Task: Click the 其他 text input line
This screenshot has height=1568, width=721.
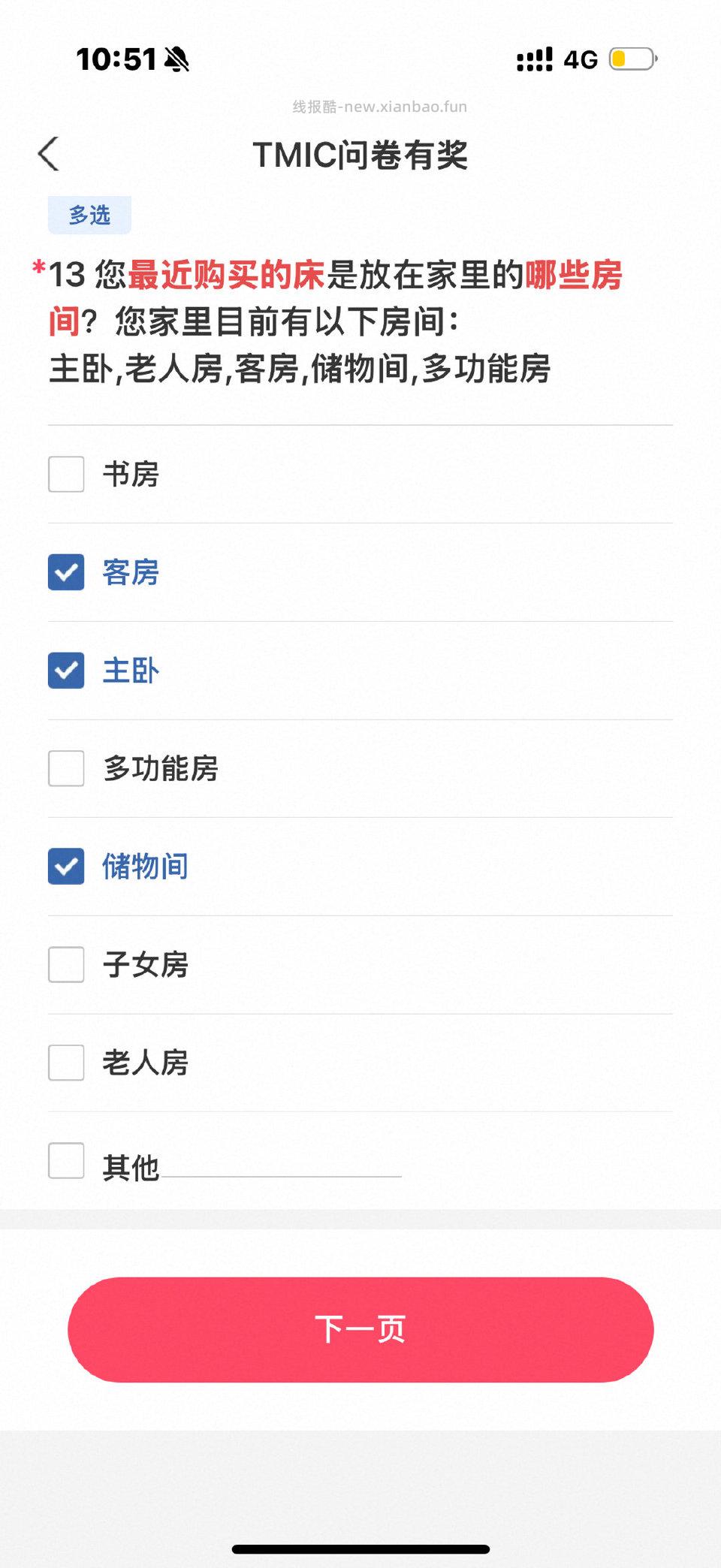Action: (x=282, y=1165)
